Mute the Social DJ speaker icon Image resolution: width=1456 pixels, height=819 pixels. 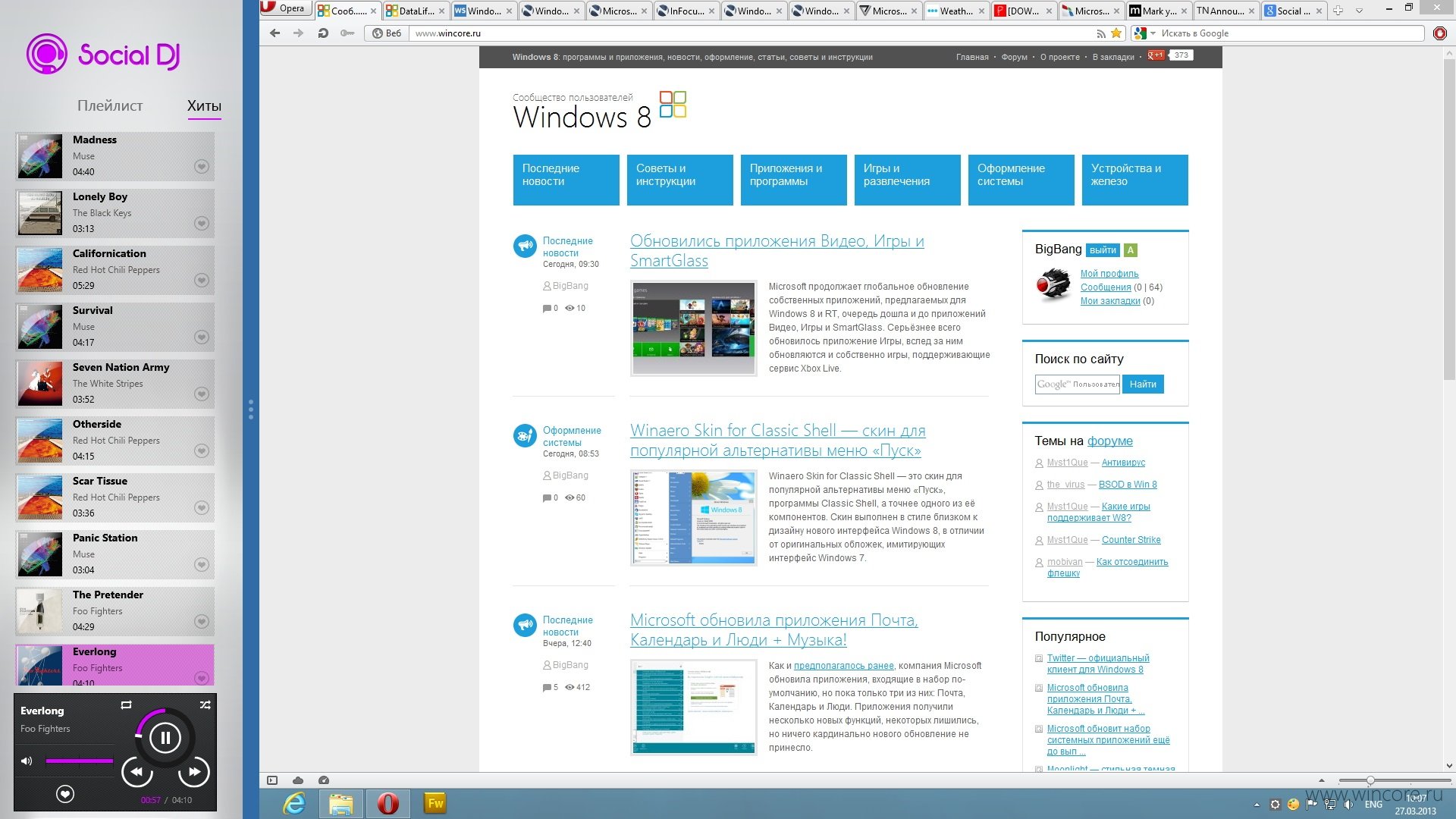click(27, 761)
